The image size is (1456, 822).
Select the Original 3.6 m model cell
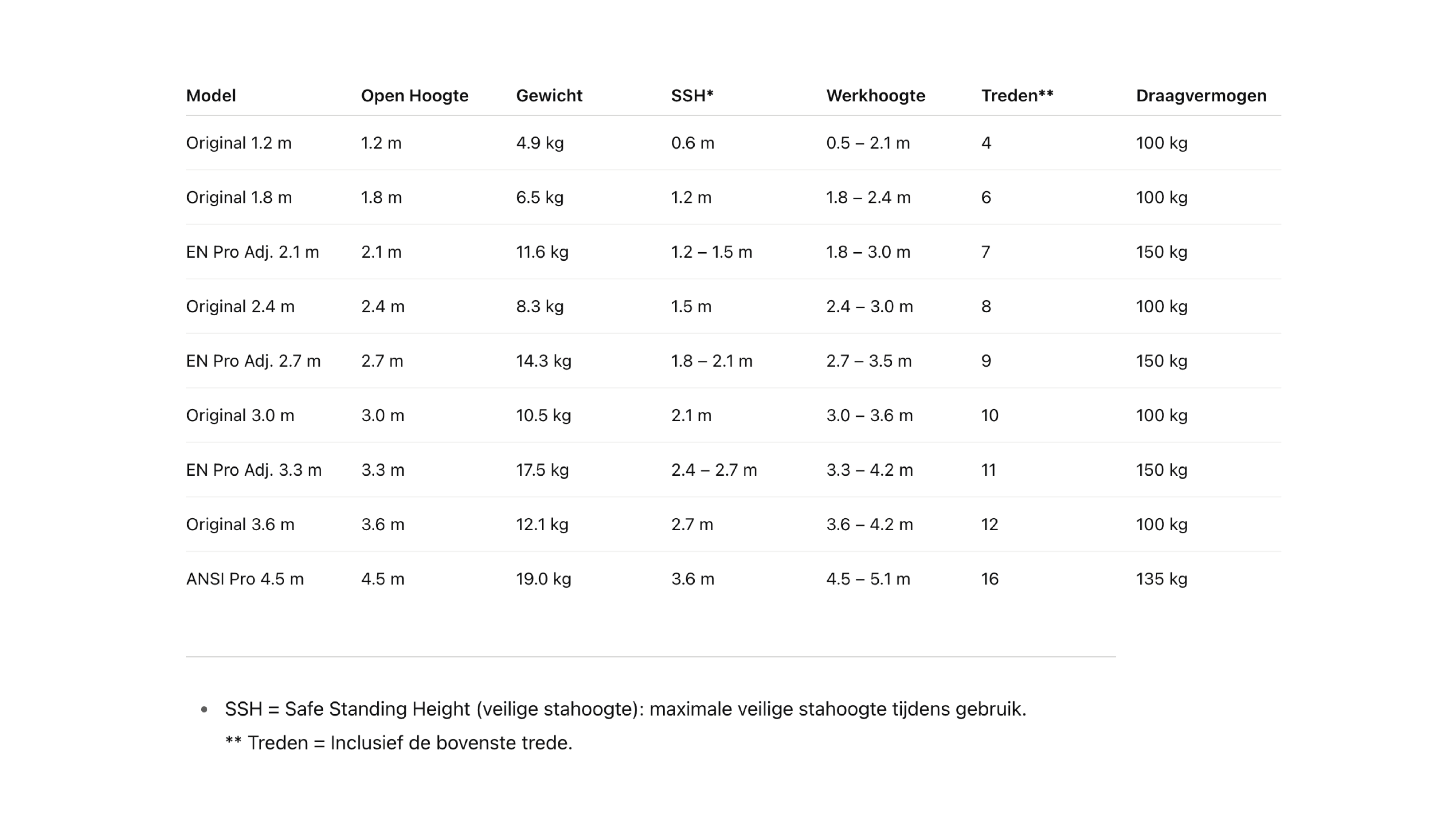(x=240, y=525)
